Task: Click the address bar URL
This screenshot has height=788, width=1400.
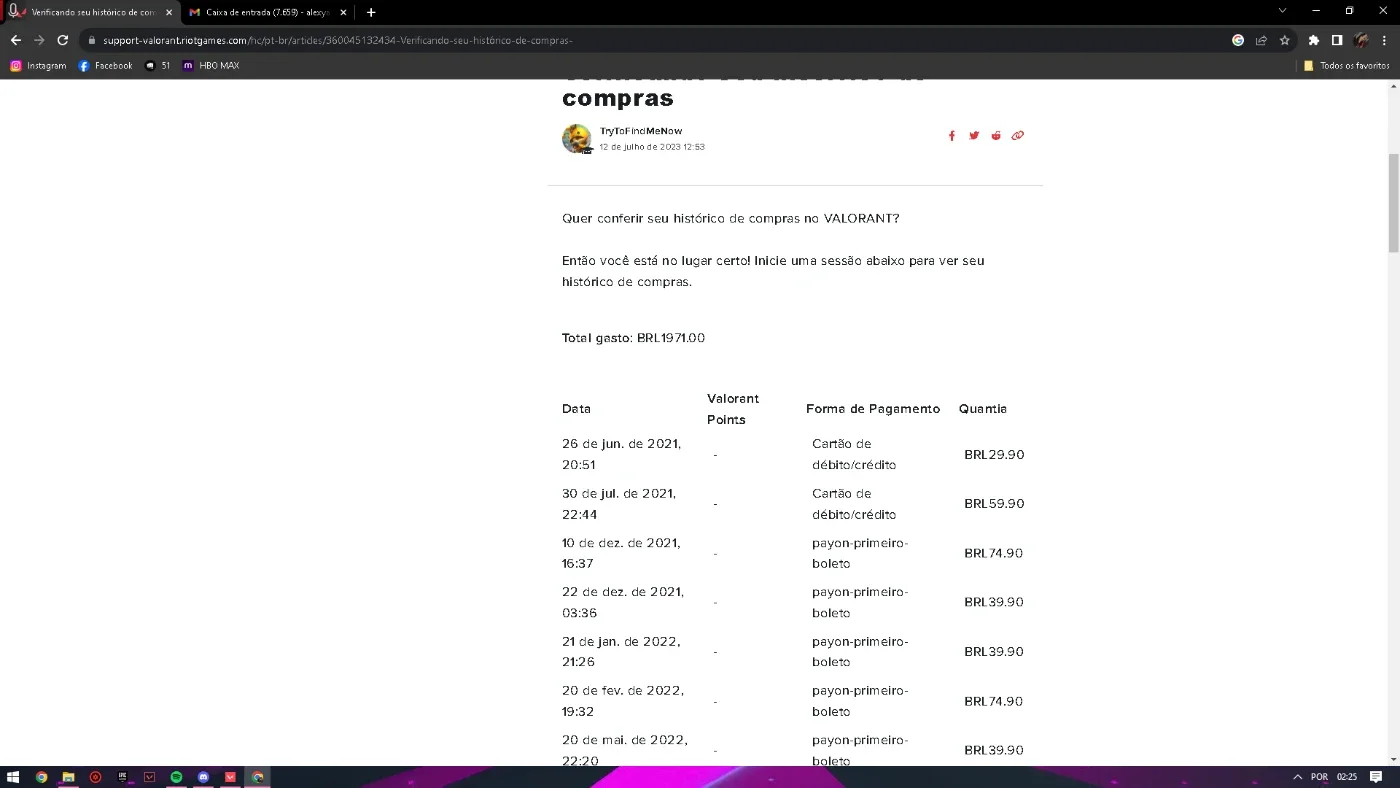Action: point(337,41)
